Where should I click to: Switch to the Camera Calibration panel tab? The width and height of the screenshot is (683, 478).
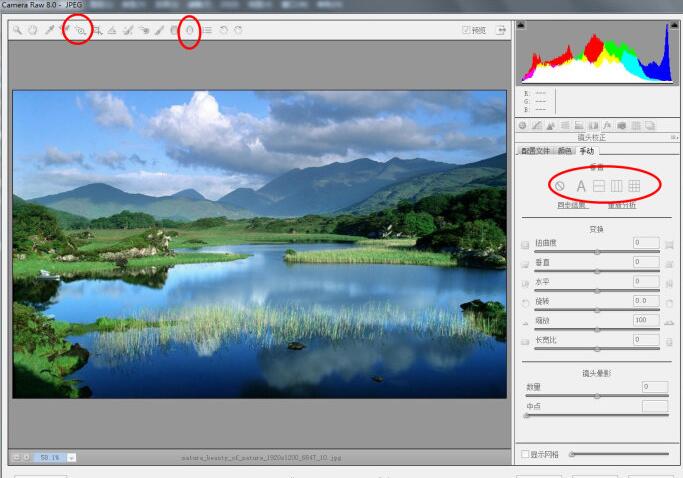point(622,125)
